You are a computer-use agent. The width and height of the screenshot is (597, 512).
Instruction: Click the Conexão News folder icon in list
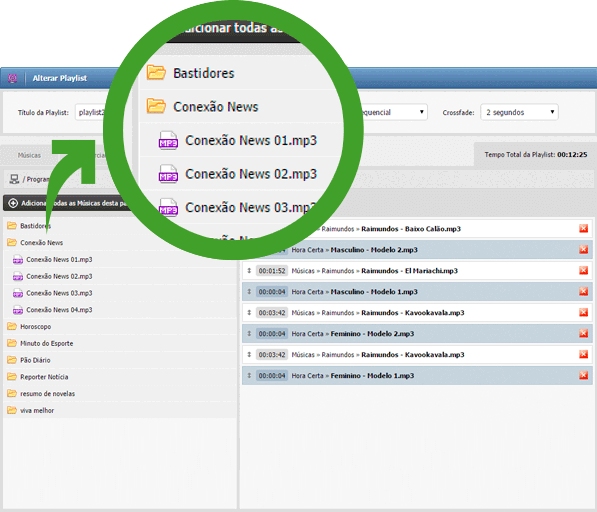tap(12, 242)
